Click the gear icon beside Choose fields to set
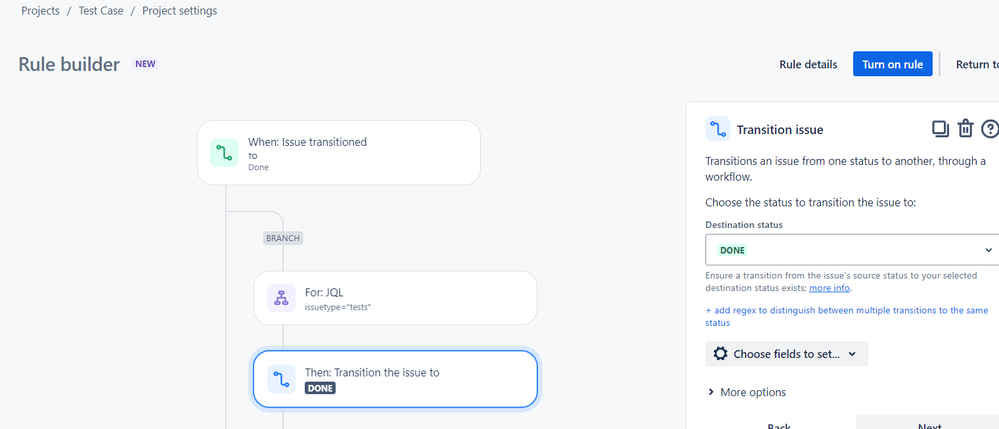 tap(720, 354)
